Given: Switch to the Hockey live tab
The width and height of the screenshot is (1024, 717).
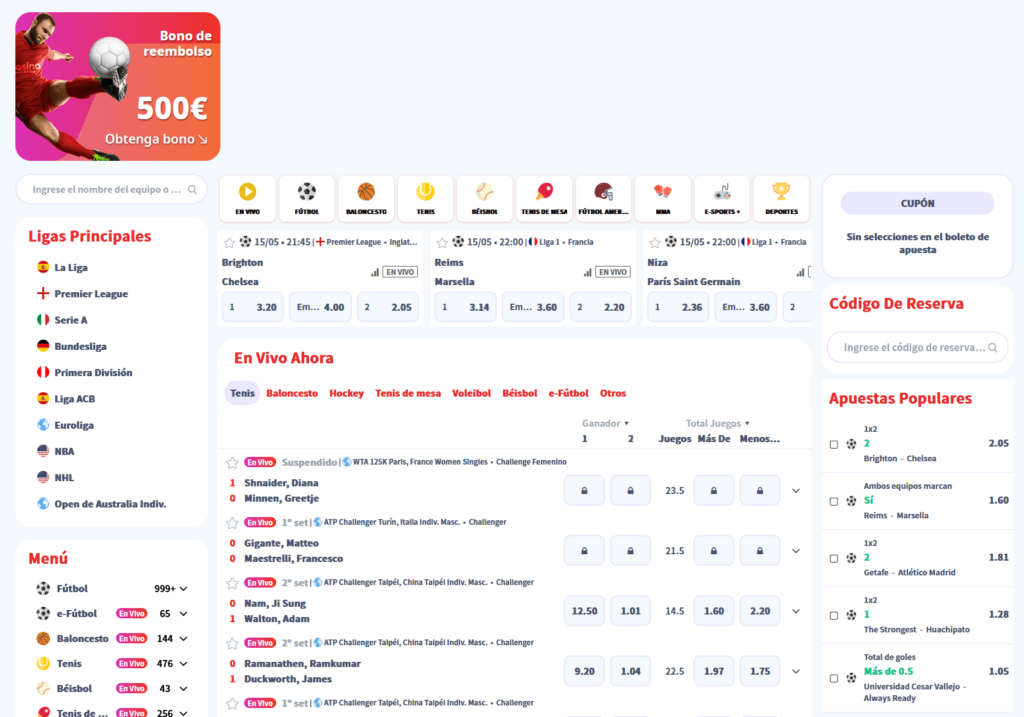Looking at the screenshot, I should [x=346, y=394].
